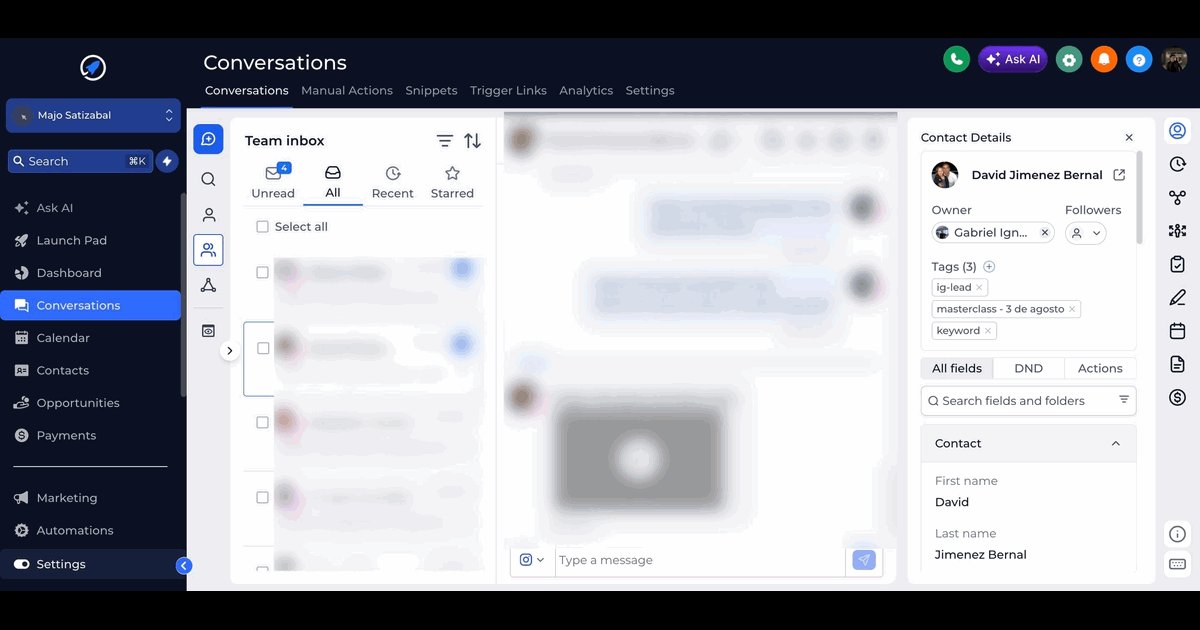The image size is (1200, 630).
Task: Open the info icon in right rail
Action: click(1177, 534)
